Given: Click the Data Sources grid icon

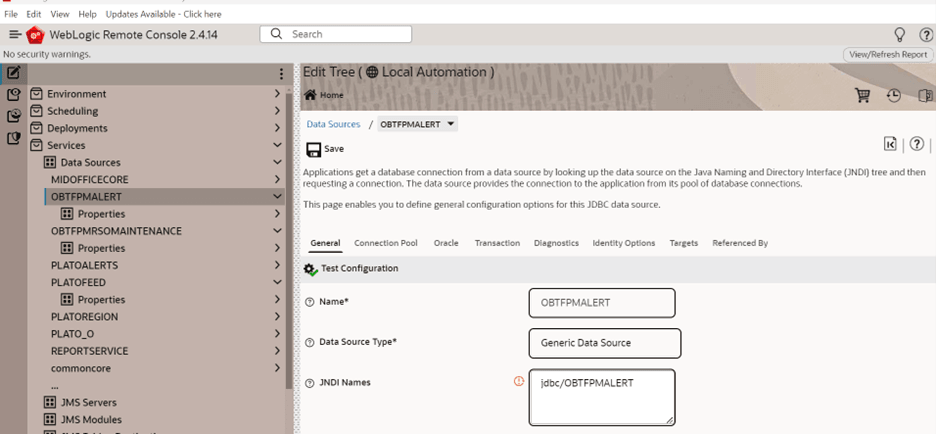Looking at the screenshot, I should (x=50, y=162).
